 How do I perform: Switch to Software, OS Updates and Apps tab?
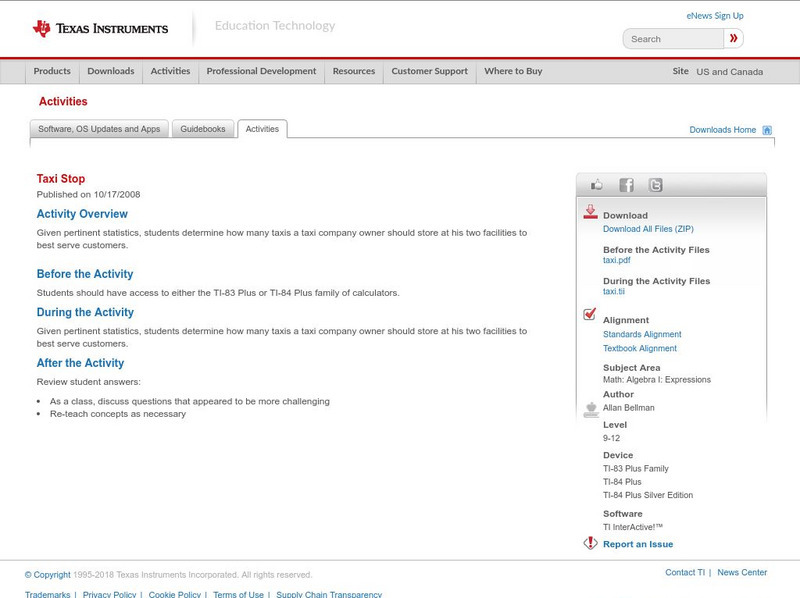click(x=99, y=129)
